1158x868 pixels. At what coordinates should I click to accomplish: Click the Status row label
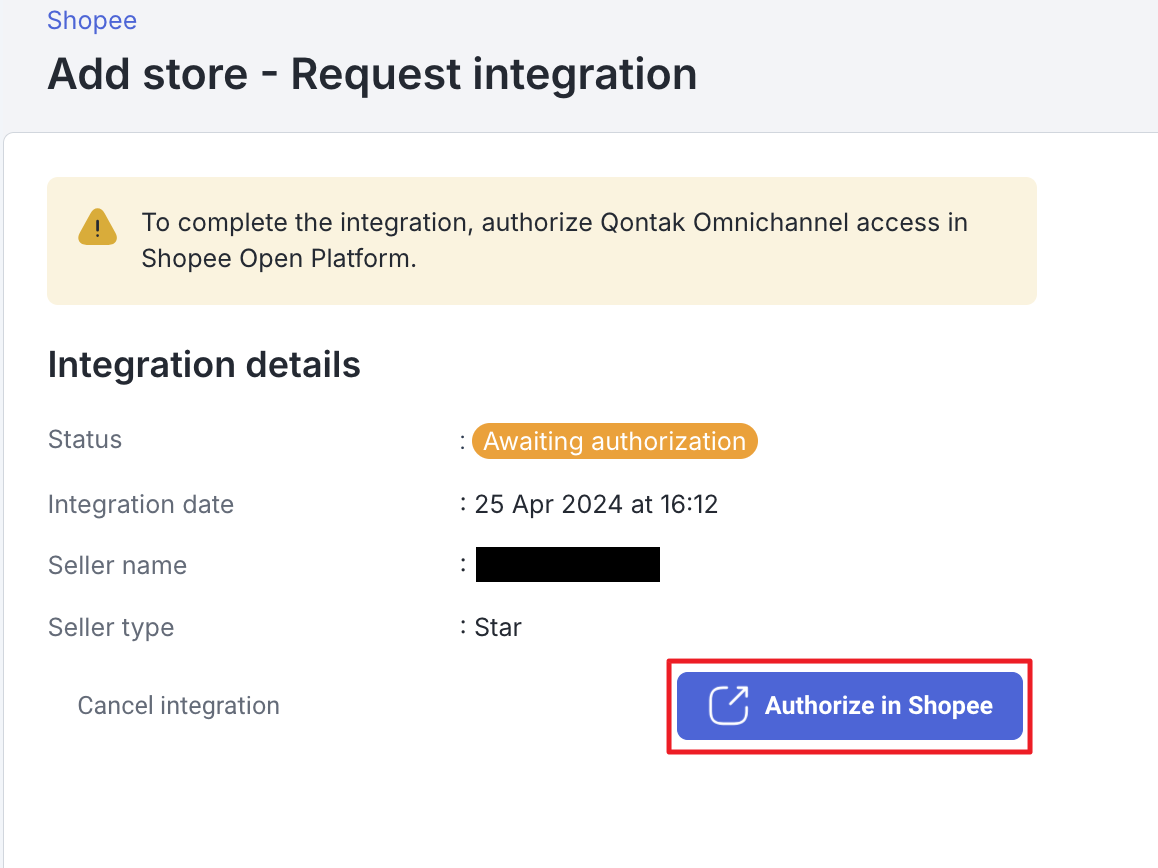[84, 439]
